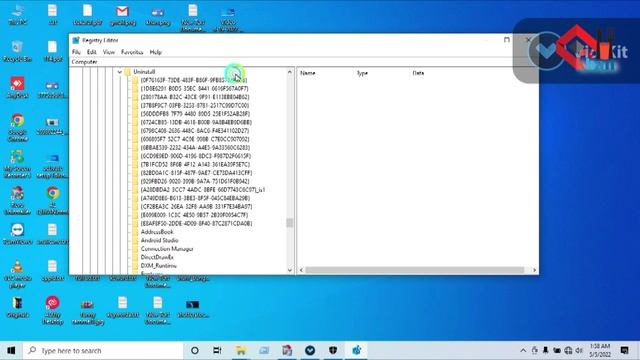
Task: Select the Uninstall key label
Action: pos(144,72)
